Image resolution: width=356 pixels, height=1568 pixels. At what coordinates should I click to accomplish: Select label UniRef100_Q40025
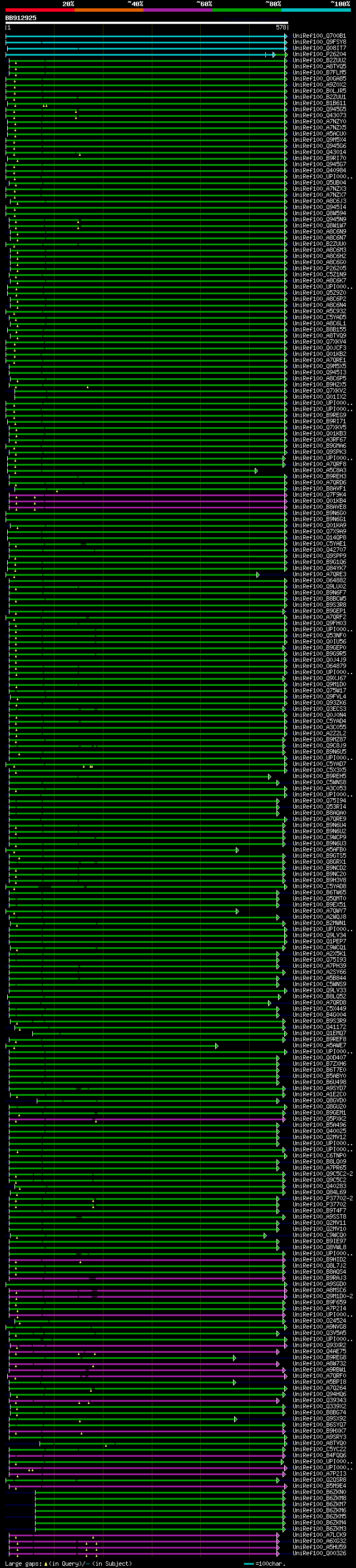[x=319, y=1131]
